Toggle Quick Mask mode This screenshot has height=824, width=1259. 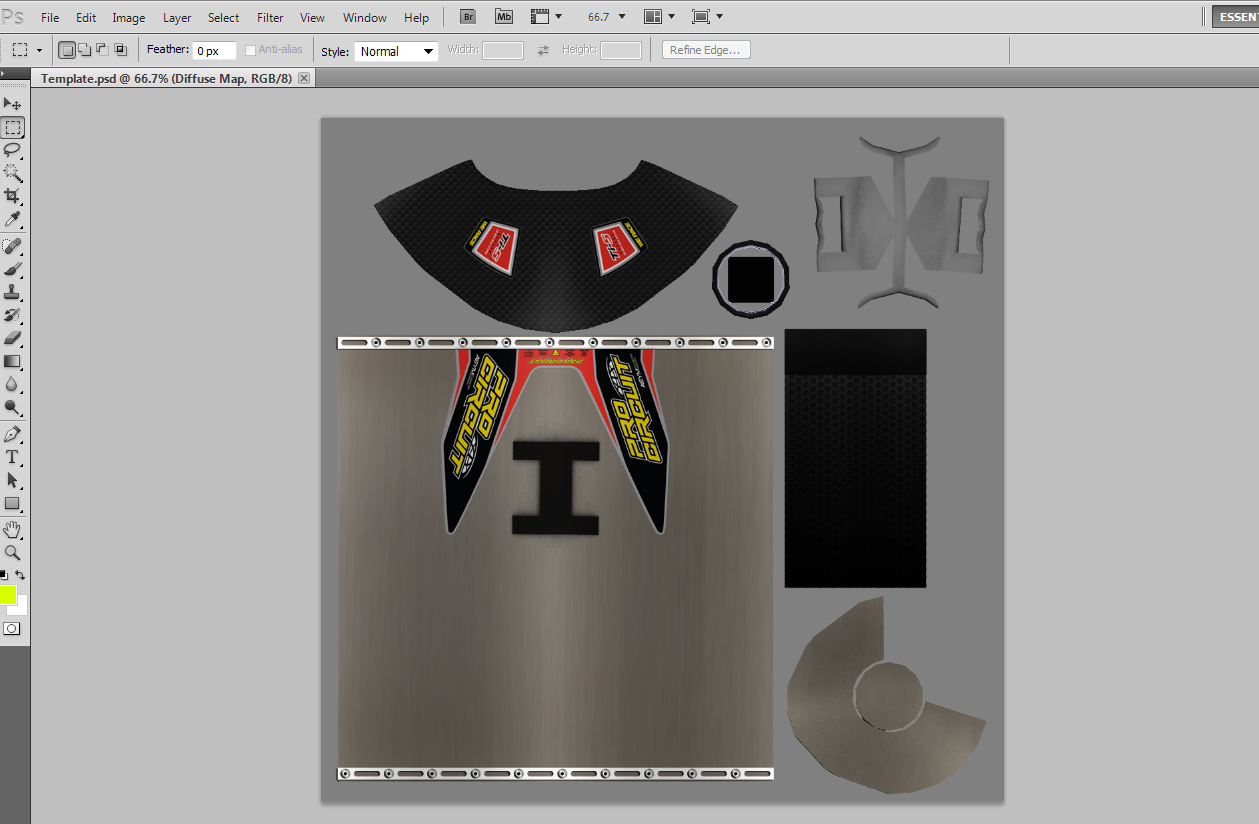(x=12, y=629)
